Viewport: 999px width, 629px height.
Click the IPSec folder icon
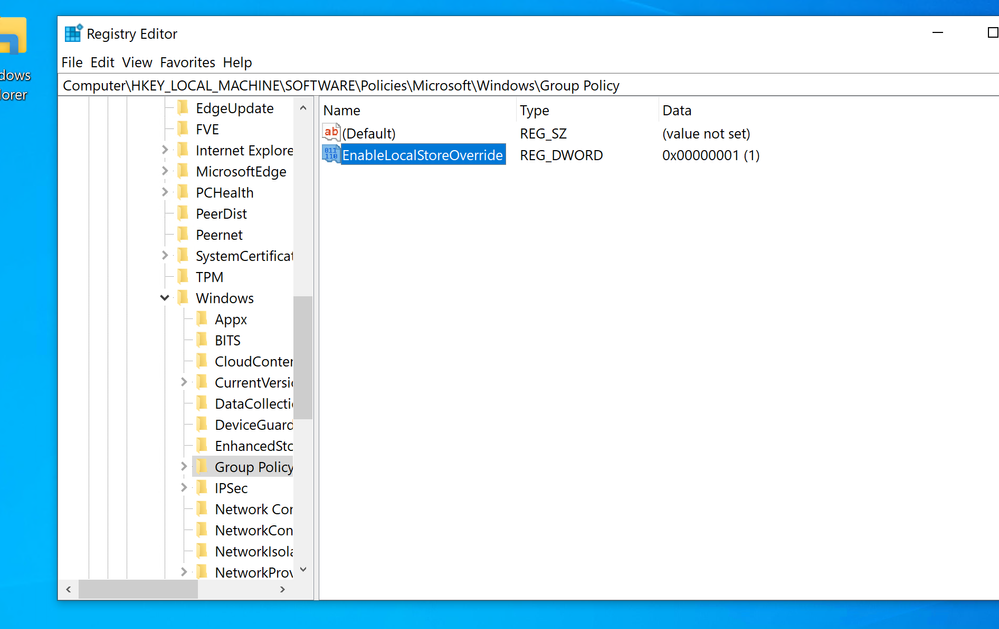[202, 487]
